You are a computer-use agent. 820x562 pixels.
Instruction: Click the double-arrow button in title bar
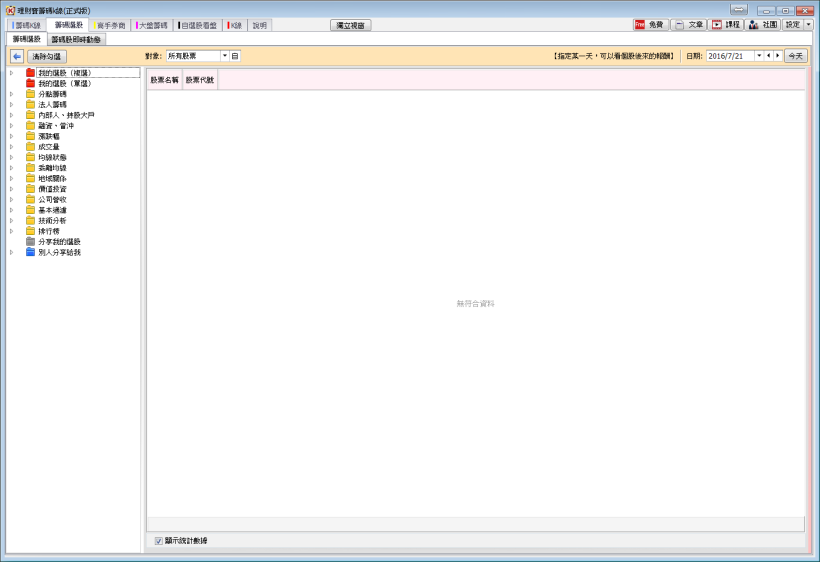[x=739, y=9]
